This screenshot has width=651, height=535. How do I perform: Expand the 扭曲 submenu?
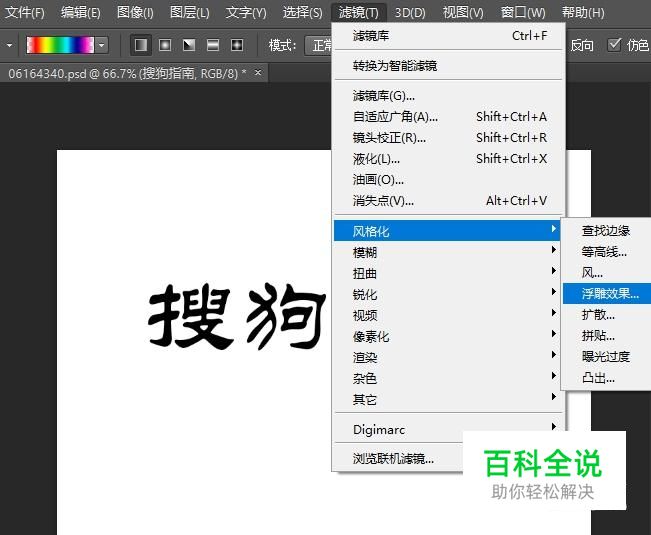pos(447,273)
